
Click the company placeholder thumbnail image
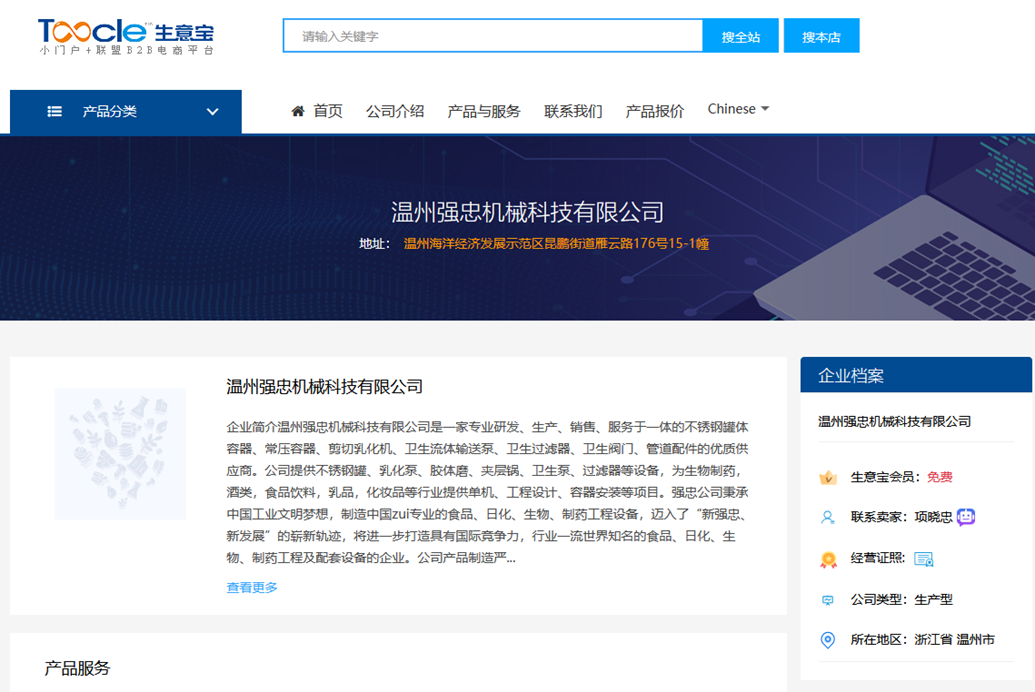pos(120,454)
